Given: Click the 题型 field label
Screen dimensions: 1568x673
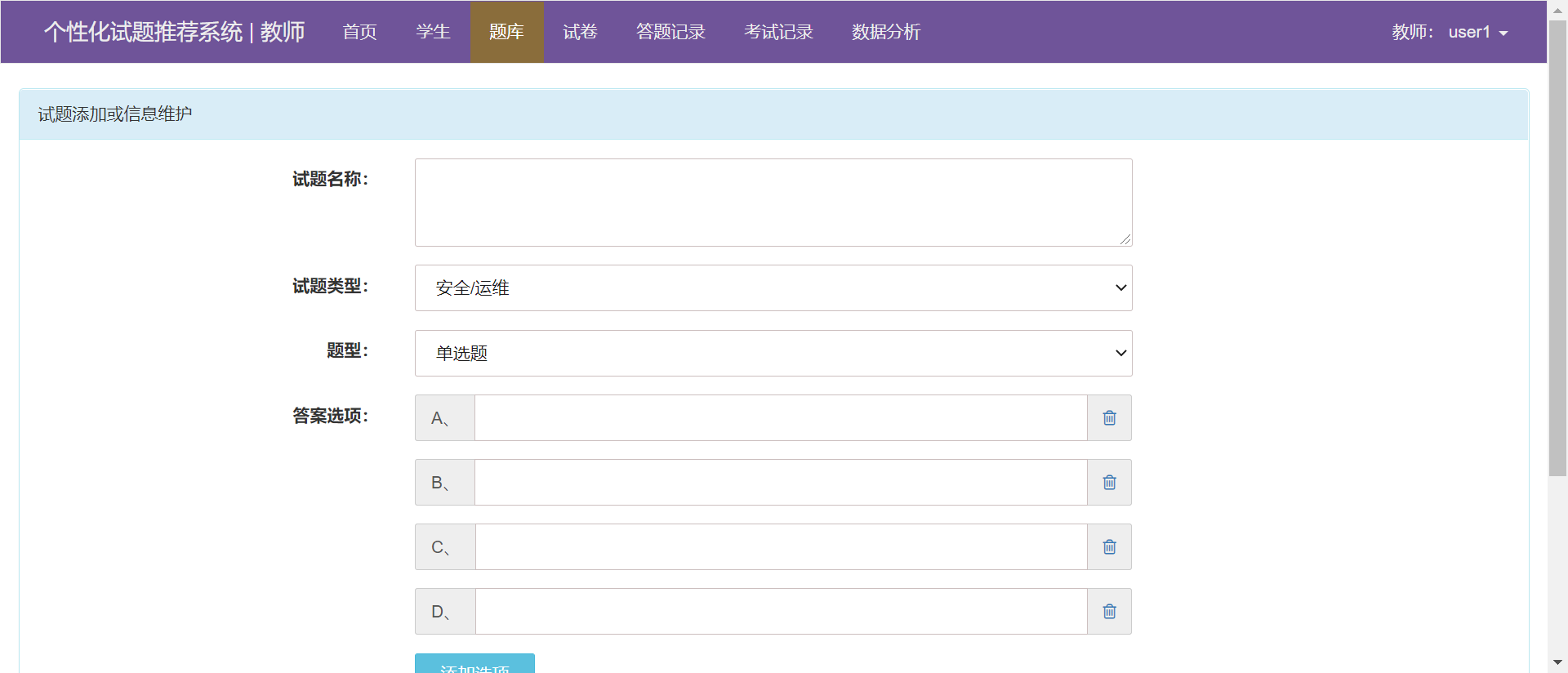Looking at the screenshot, I should (x=348, y=350).
